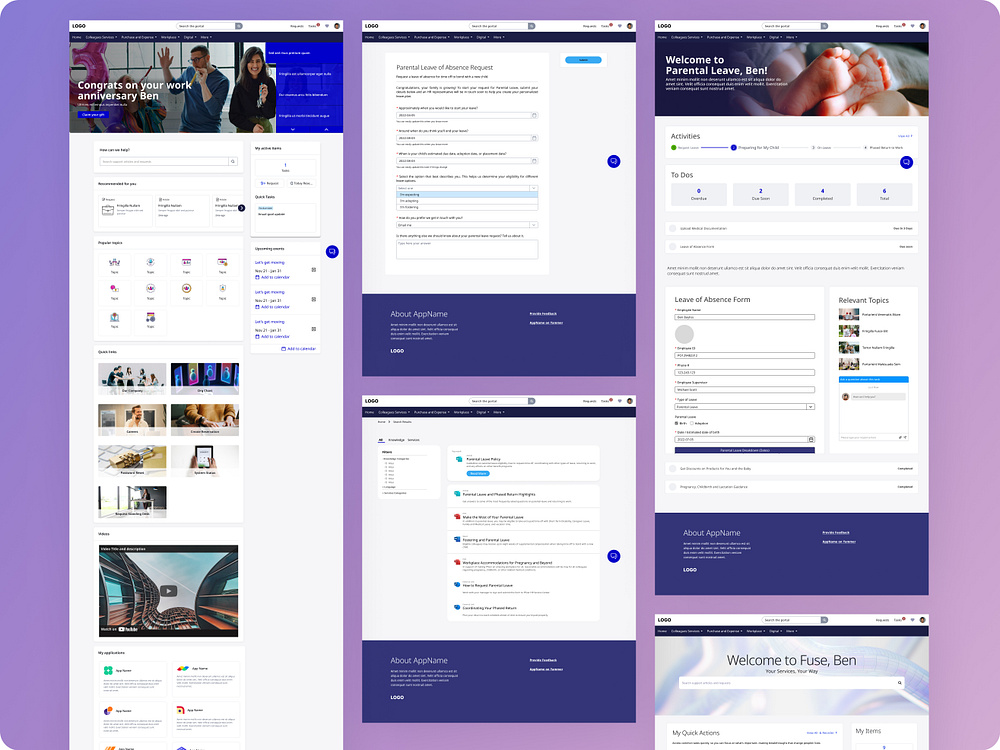Expand the Type of Leave dropdown

point(810,406)
